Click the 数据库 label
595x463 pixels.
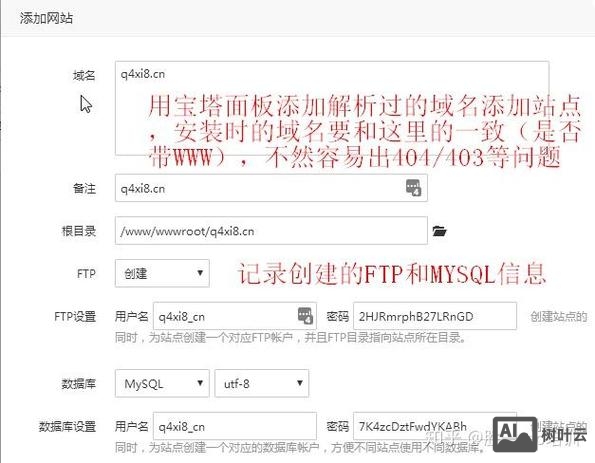pos(79,384)
